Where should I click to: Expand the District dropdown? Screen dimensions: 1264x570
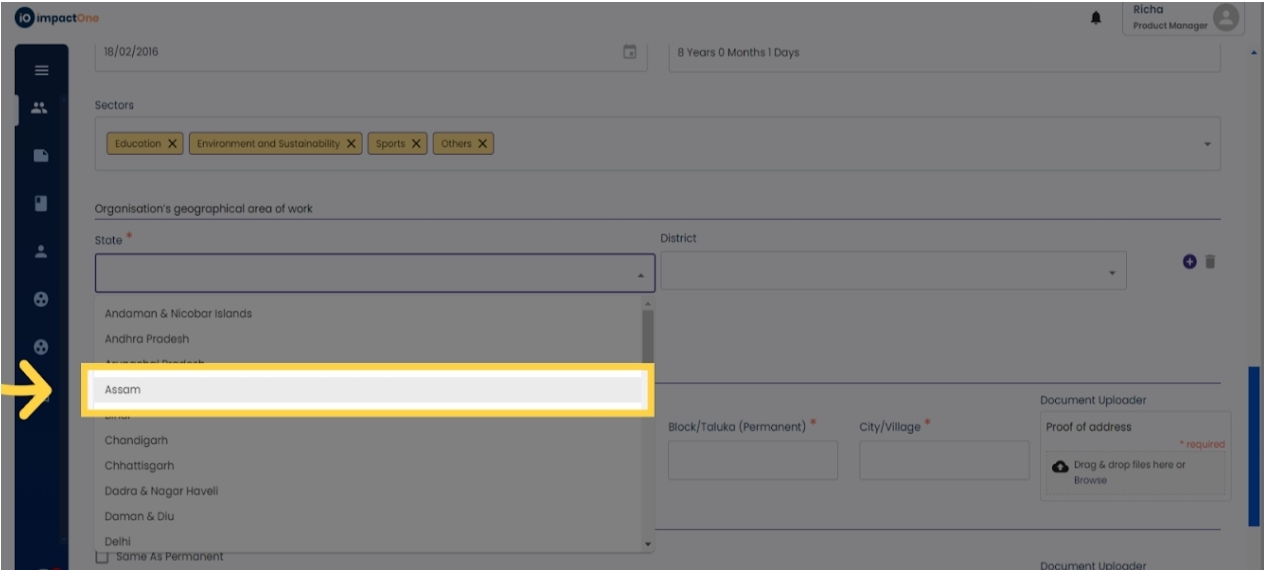pos(1112,273)
